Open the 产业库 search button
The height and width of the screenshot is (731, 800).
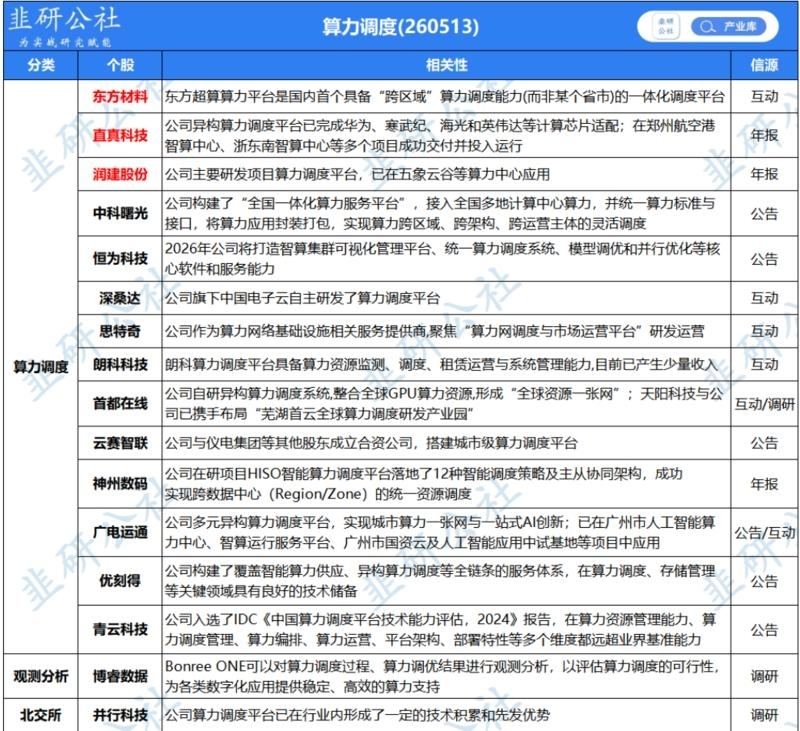(x=729, y=27)
